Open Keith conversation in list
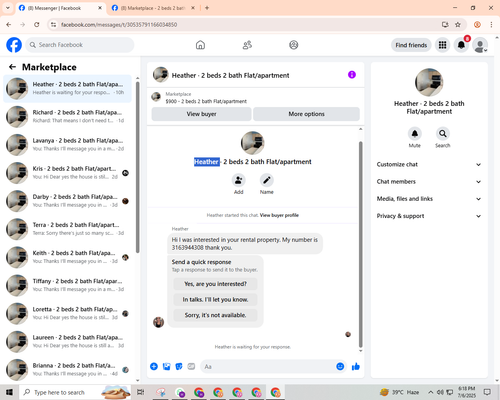The width and height of the screenshot is (500, 400). (x=67, y=257)
